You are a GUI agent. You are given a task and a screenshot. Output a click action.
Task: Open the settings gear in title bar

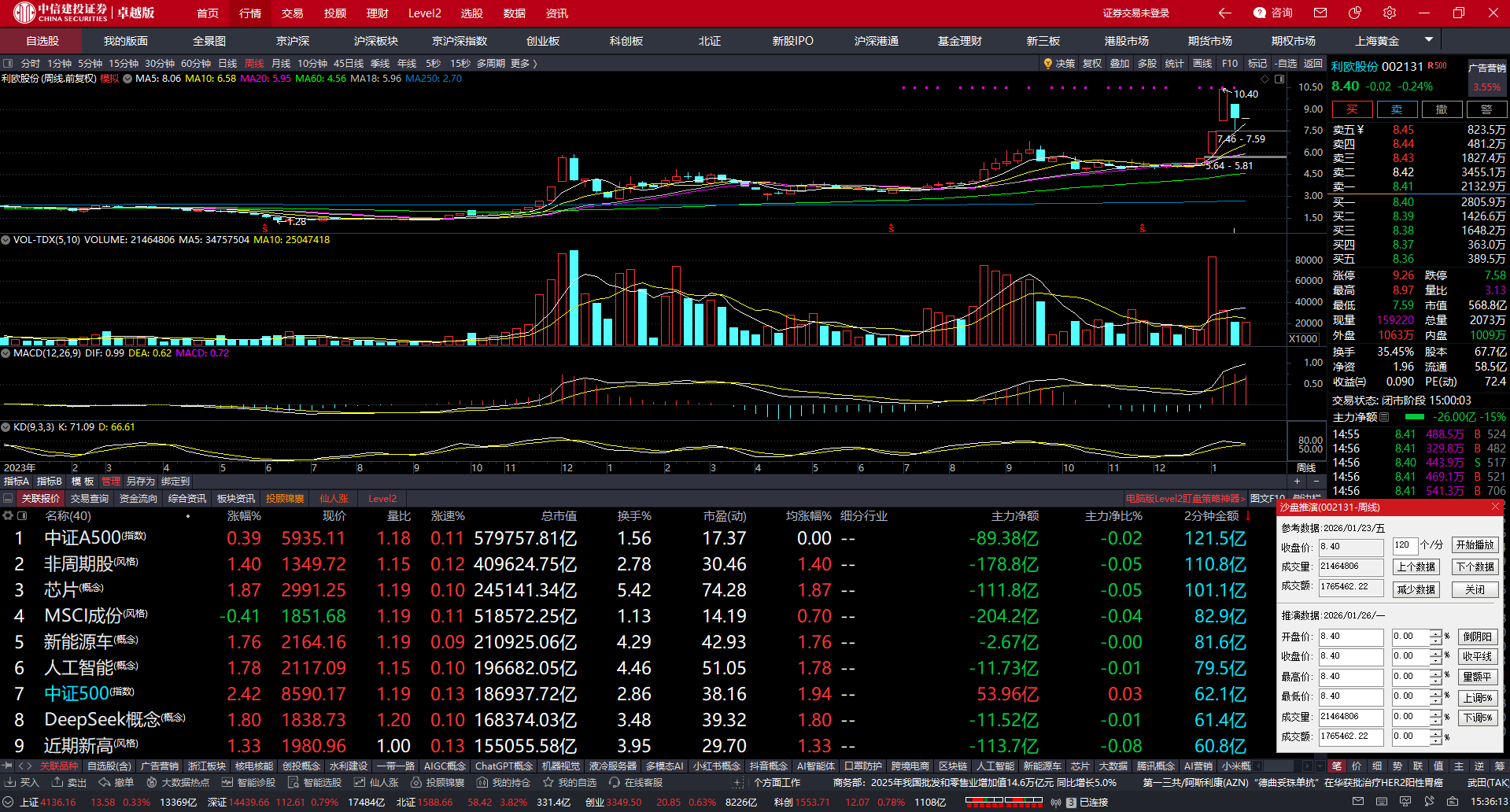[x=1390, y=13]
